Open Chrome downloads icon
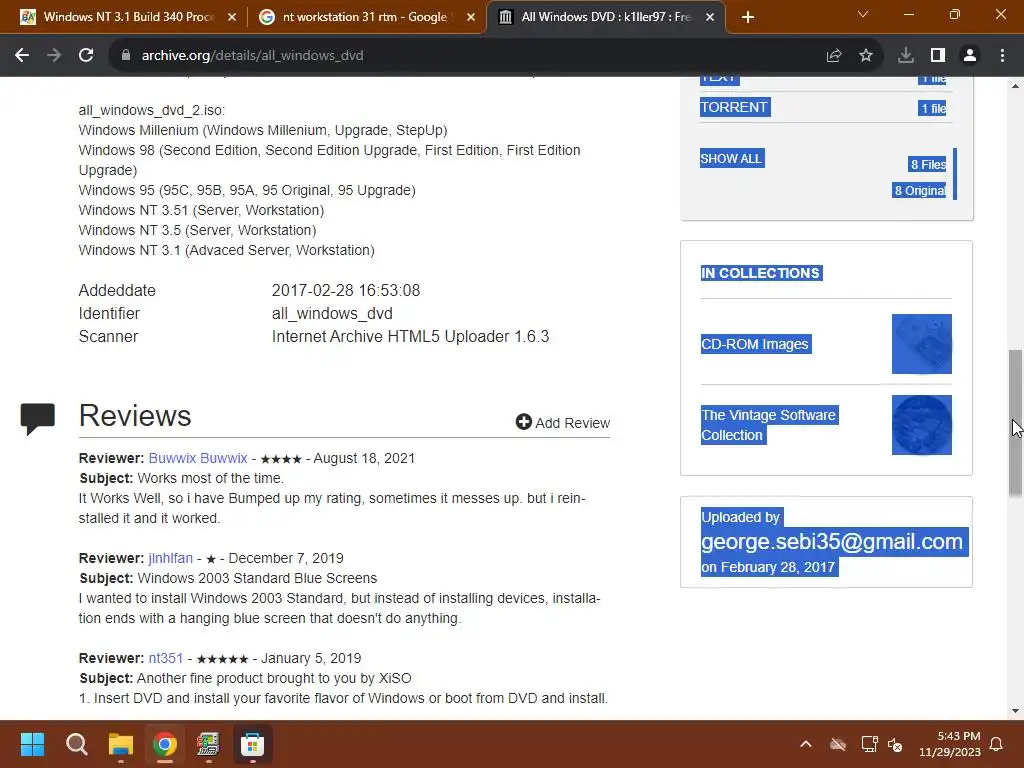This screenshot has height=768, width=1024. pyautogui.click(x=906, y=56)
